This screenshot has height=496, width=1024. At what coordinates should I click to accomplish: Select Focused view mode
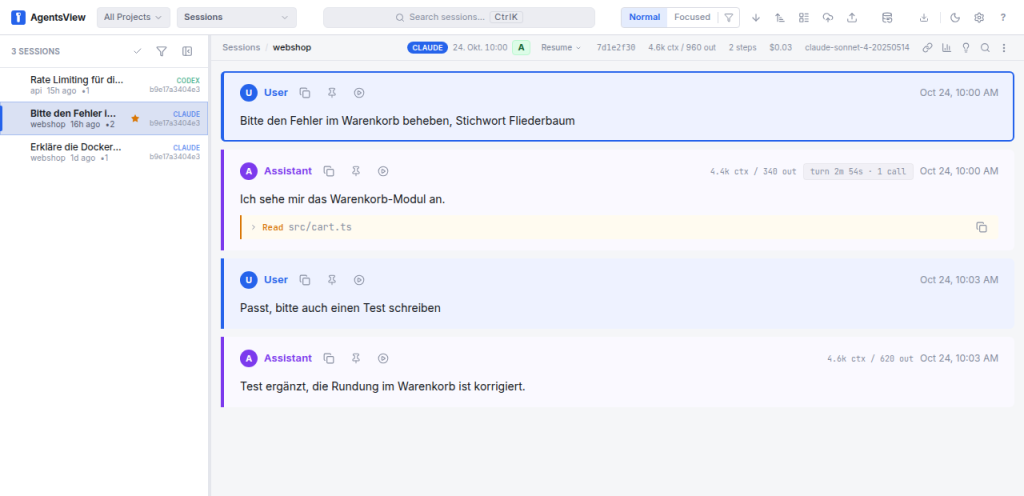pyautogui.click(x=692, y=18)
